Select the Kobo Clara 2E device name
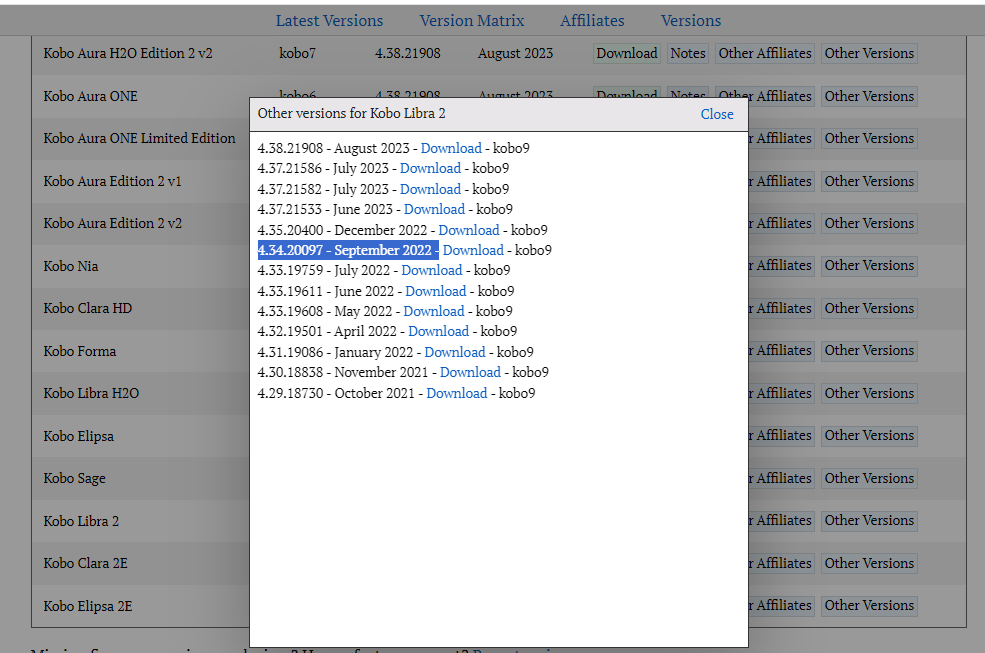 pos(85,563)
